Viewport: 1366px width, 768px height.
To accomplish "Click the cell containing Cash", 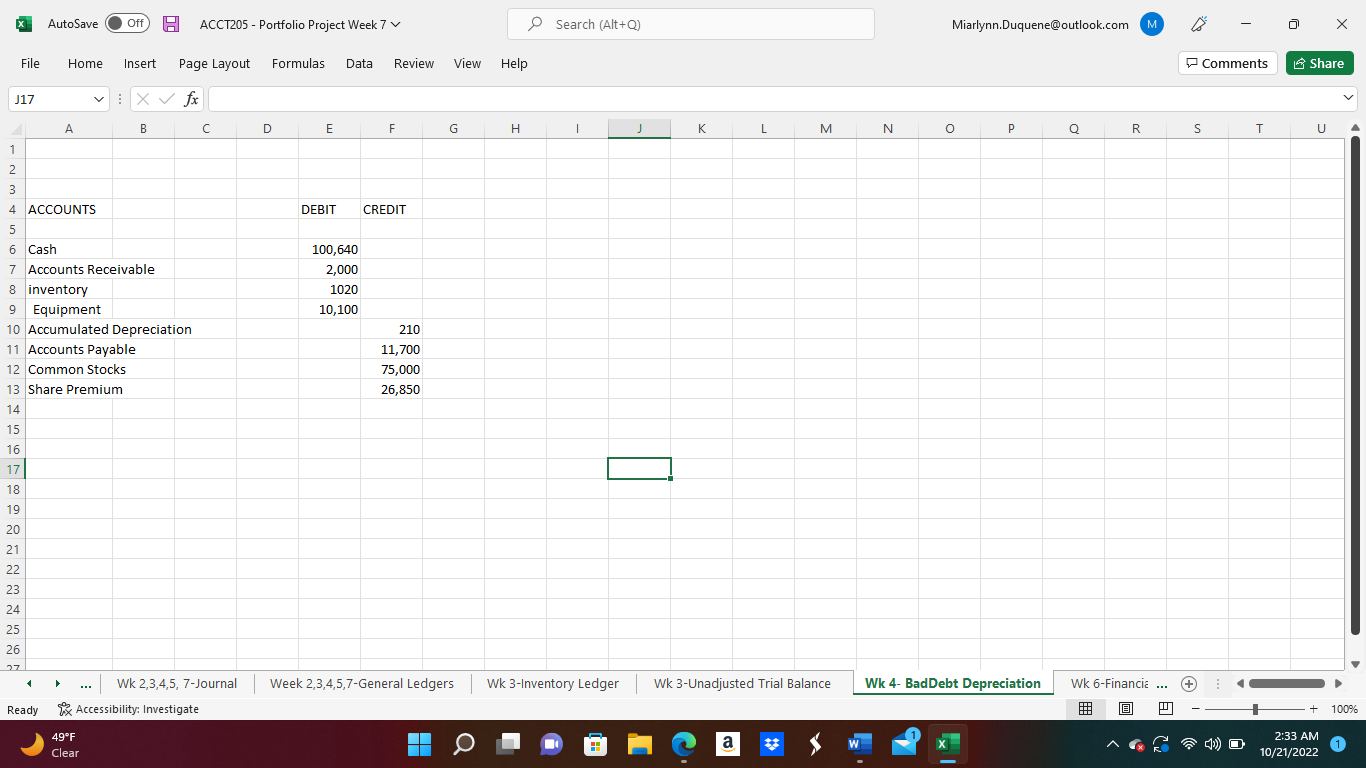I will click(68, 249).
